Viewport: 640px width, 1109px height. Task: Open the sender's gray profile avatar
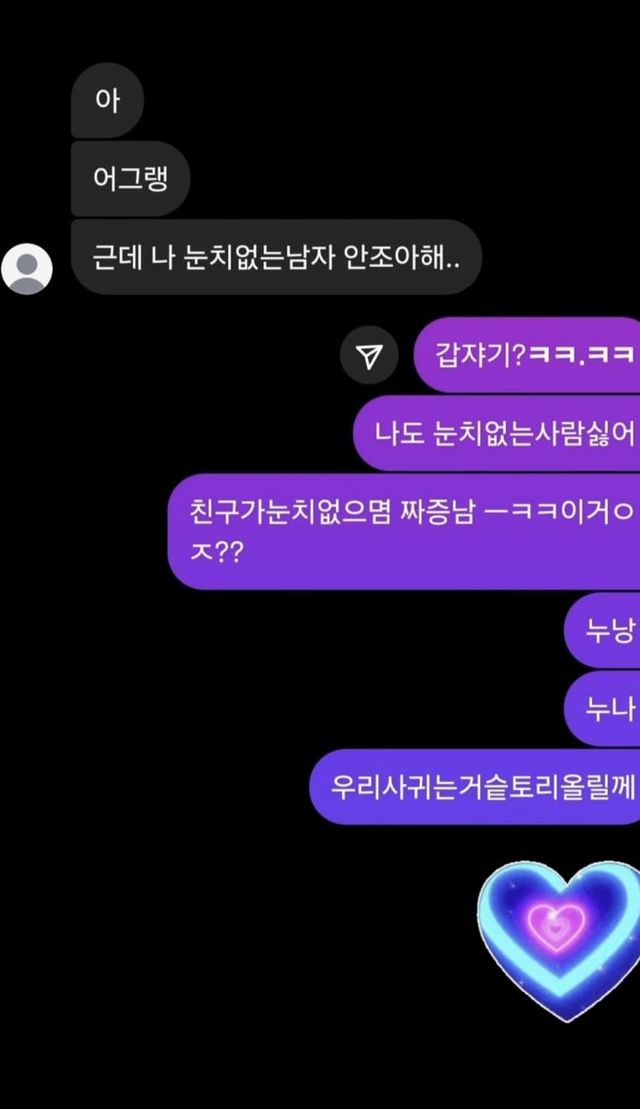tap(27, 269)
